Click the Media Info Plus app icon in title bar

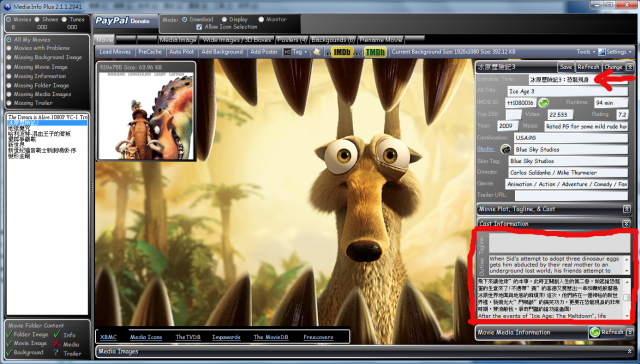7,7
